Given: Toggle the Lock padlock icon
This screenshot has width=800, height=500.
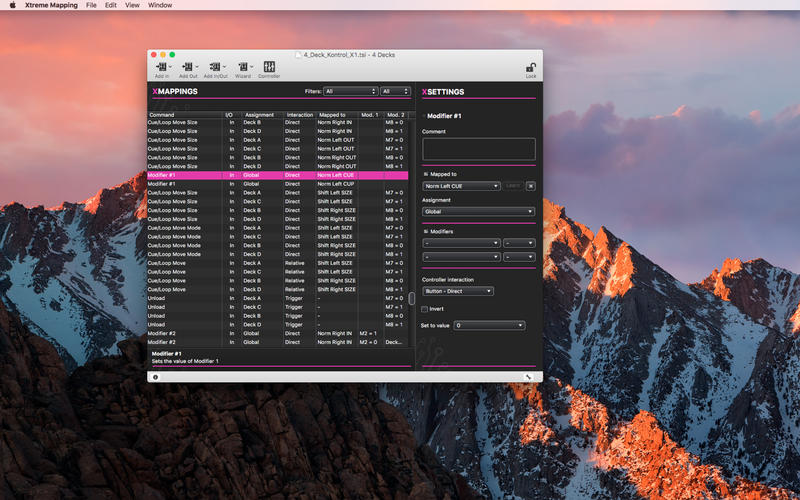Looking at the screenshot, I should pyautogui.click(x=531, y=68).
